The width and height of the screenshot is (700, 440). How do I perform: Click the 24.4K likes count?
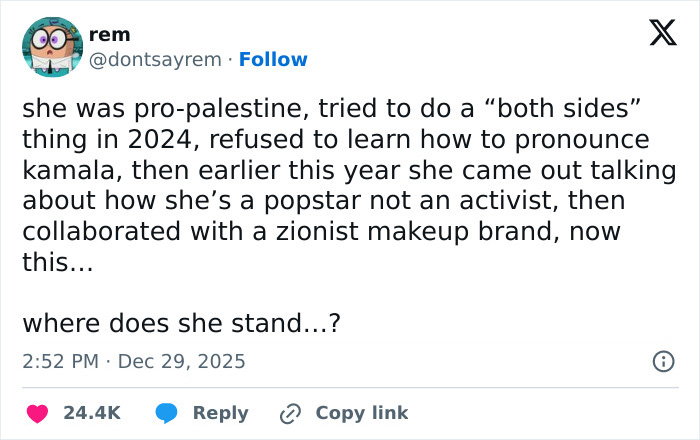point(92,413)
